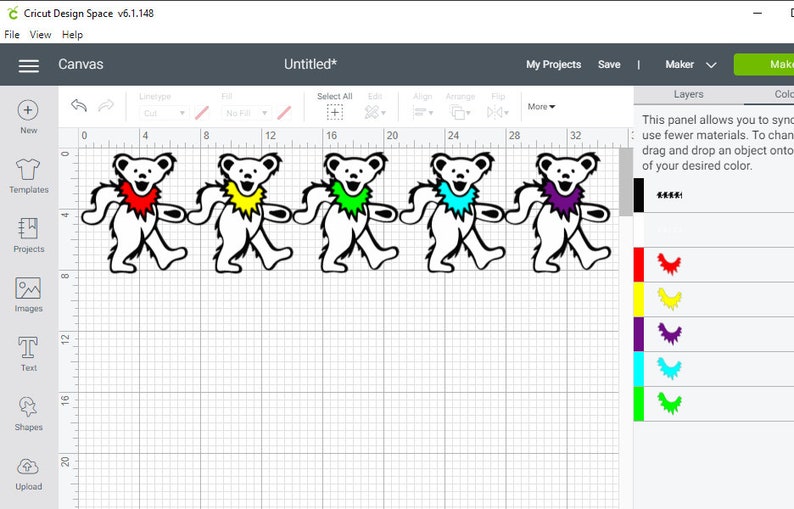Viewport: 794px width, 509px height.
Task: Open the Projects sidebar icon
Action: point(28,228)
